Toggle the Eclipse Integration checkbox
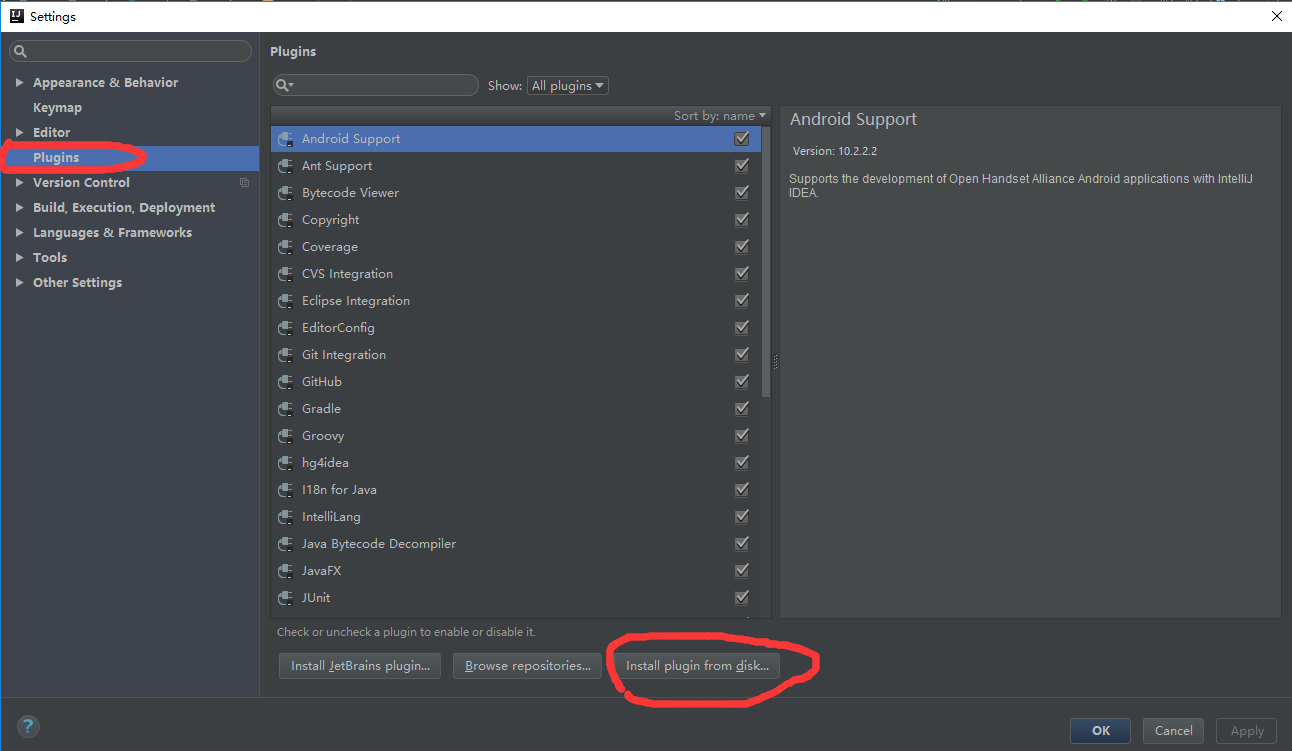This screenshot has height=751, width=1292. pos(742,301)
